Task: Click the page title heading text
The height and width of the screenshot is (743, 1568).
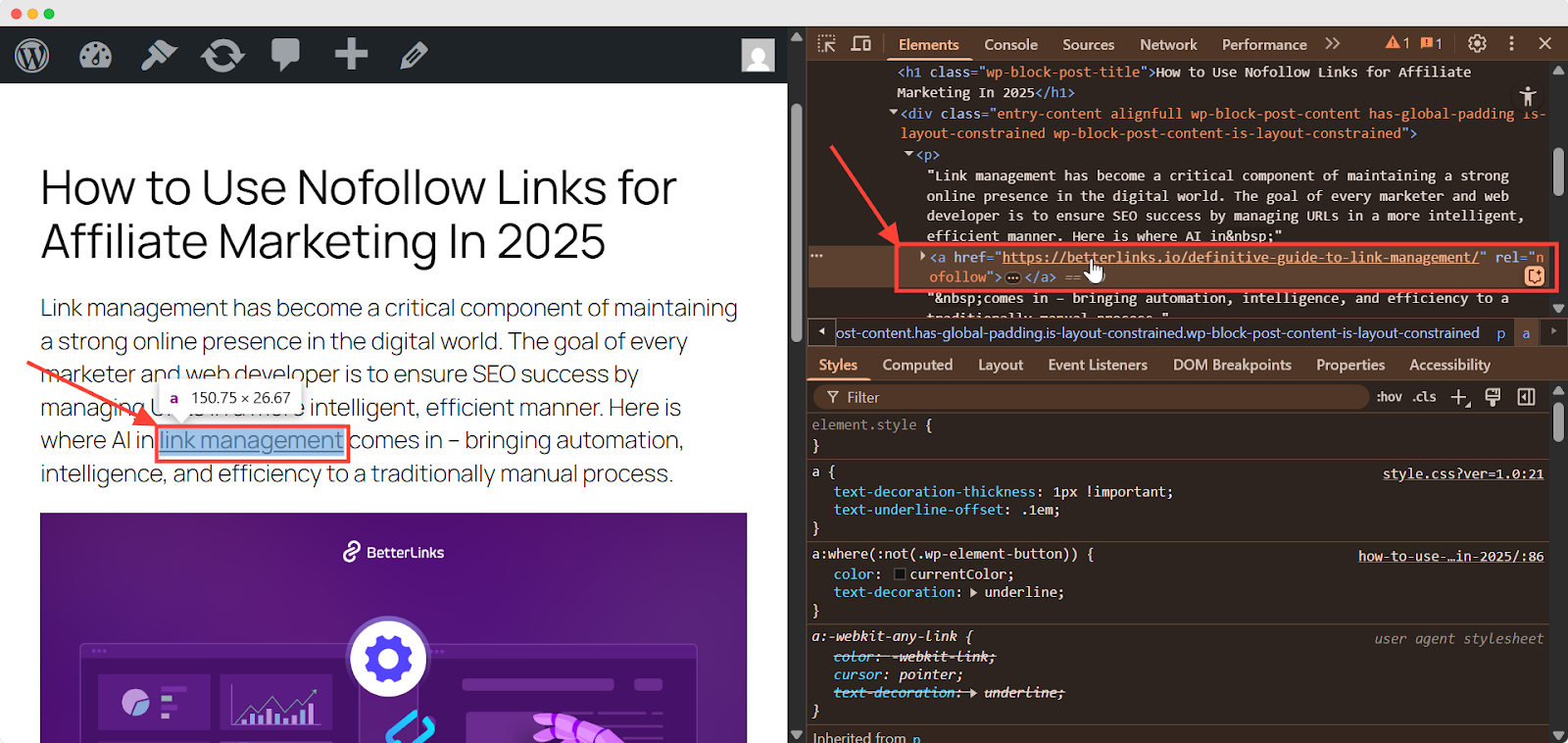Action: (359, 214)
